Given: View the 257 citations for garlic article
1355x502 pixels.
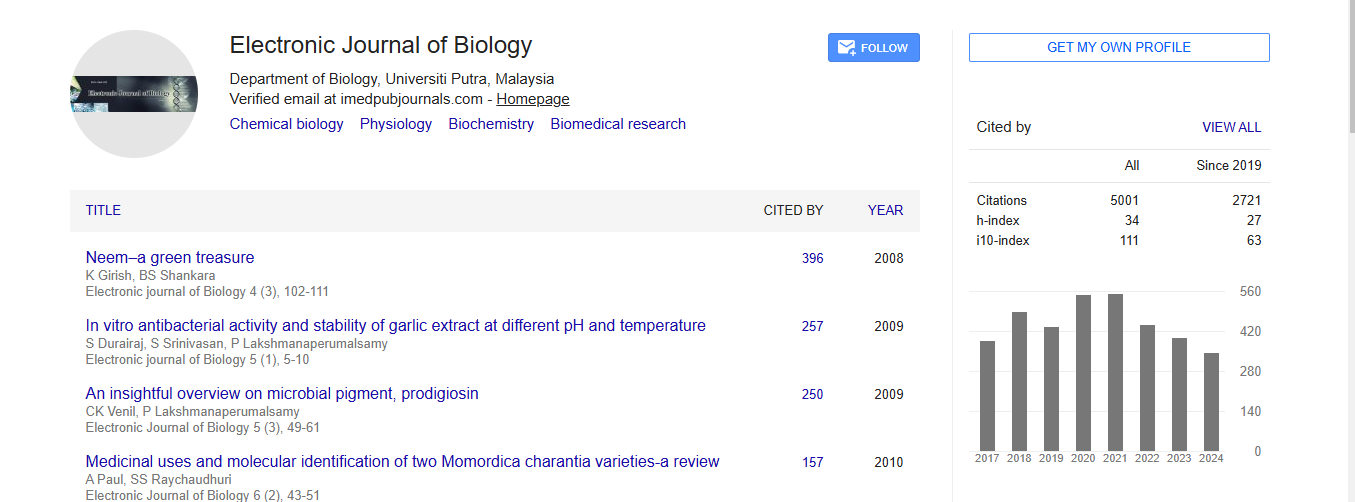Looking at the screenshot, I should 812,326.
